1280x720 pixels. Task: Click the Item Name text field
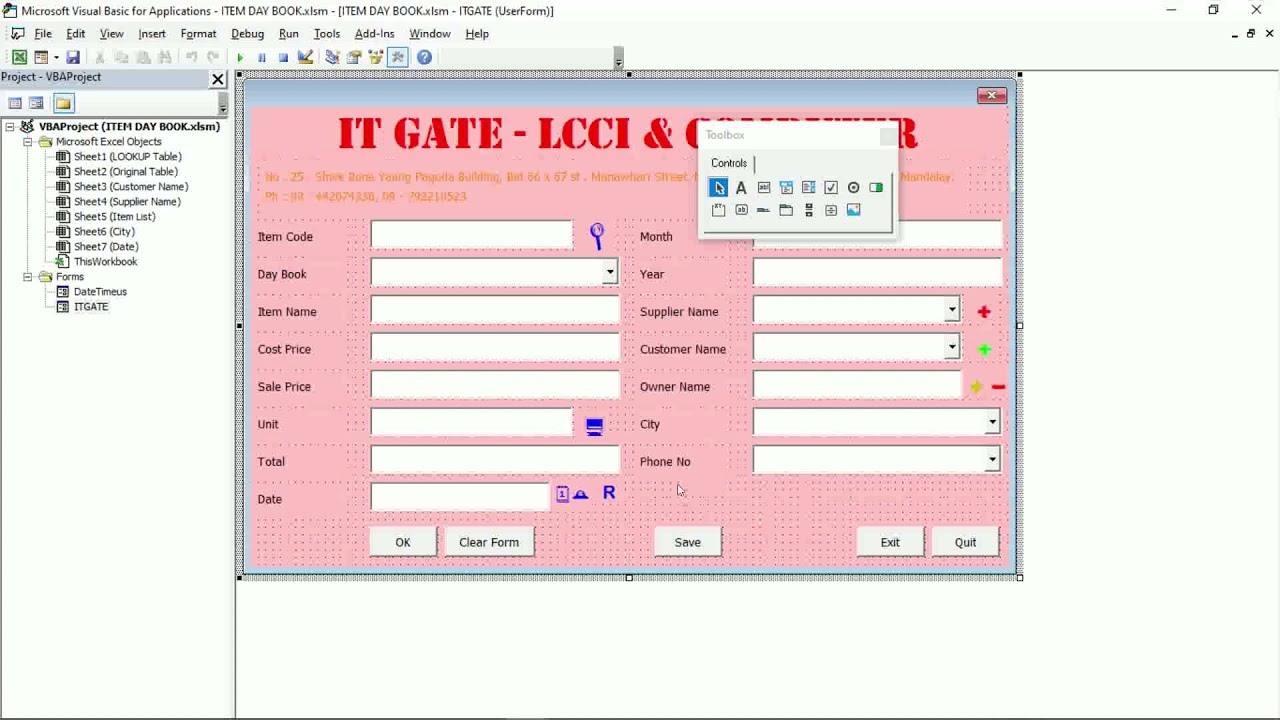(x=495, y=311)
